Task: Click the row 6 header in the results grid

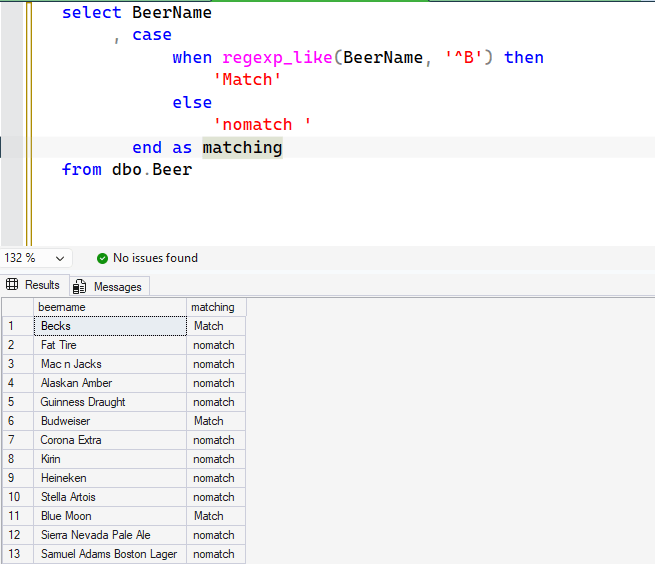Action: [x=18, y=421]
